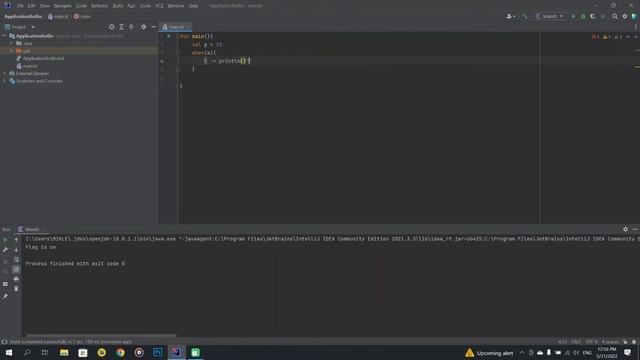Fold the when block in gutter
This screenshot has width=640, height=360.
178,53
